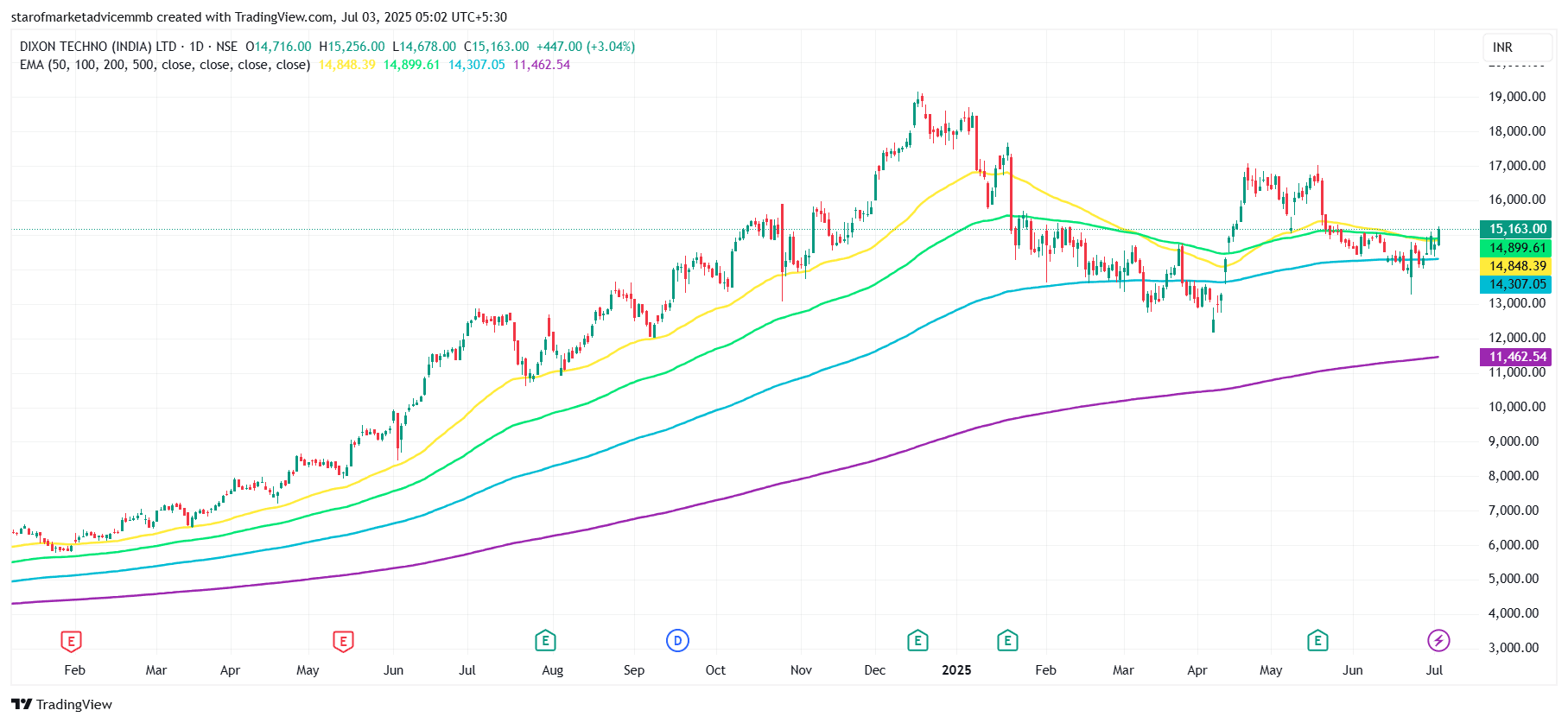Click the yellow 14,848.39 EMA label on the price axis

point(1516,266)
